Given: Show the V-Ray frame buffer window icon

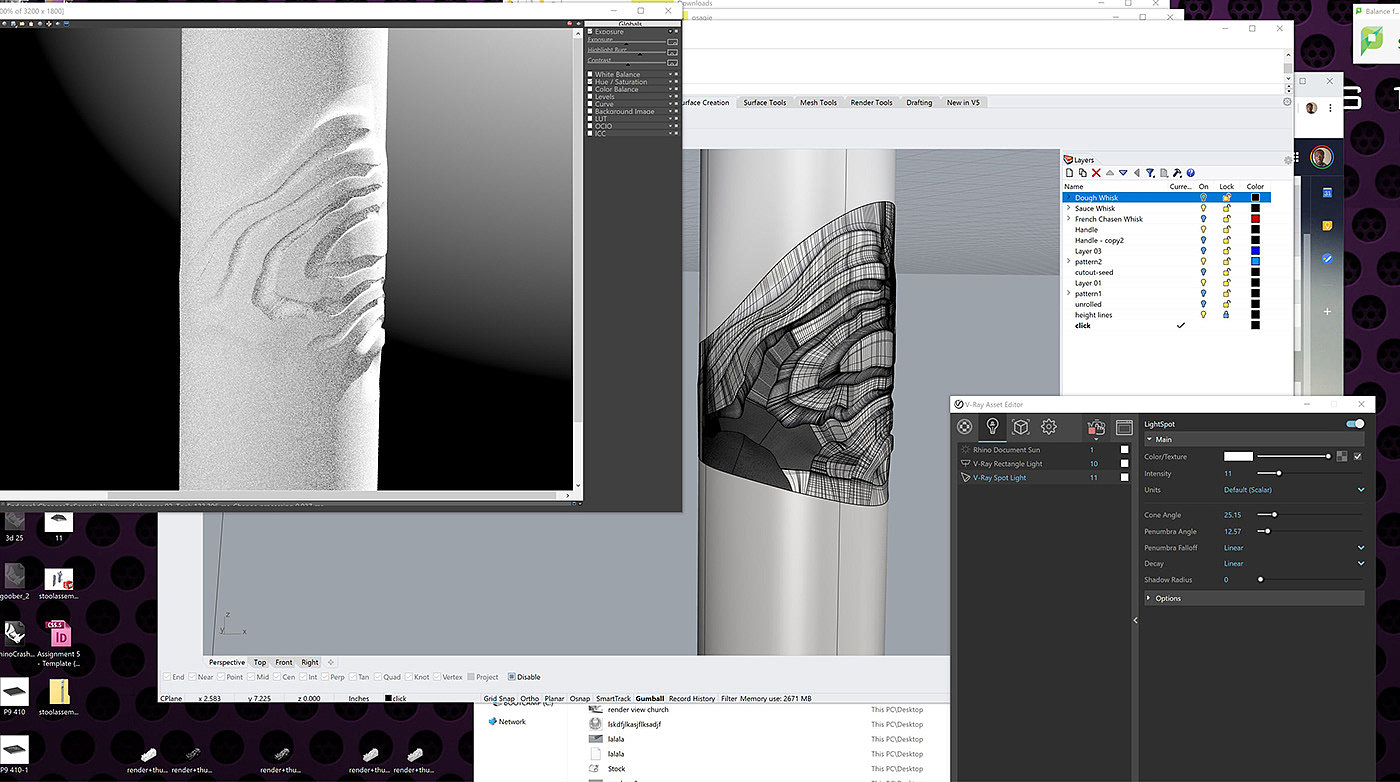Looking at the screenshot, I should point(1124,427).
